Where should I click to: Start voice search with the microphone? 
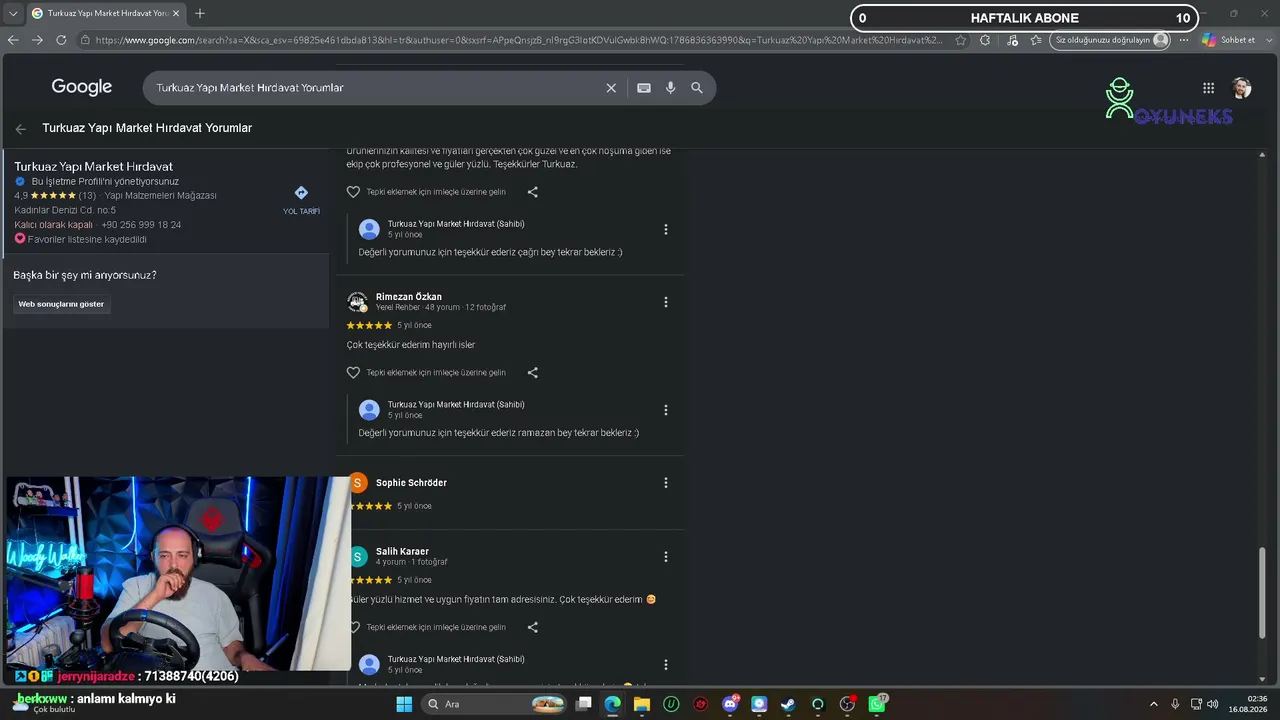pos(670,88)
